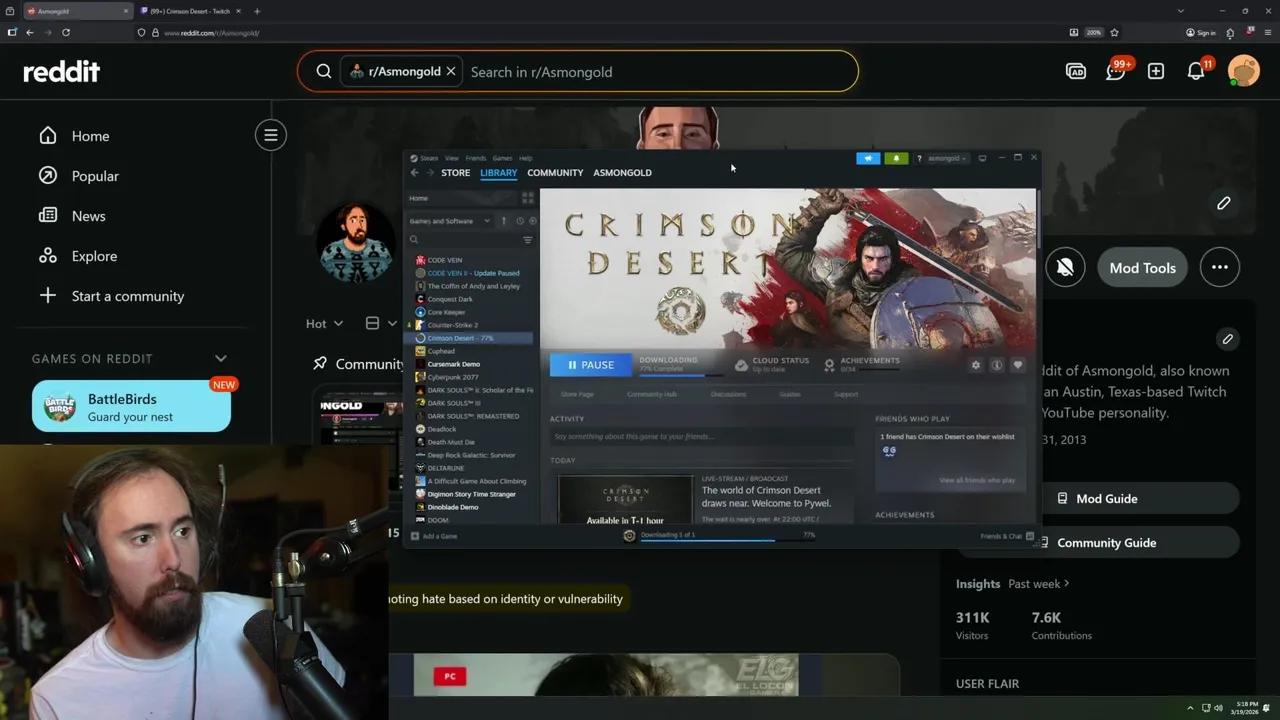1280x720 pixels.
Task: Open library collections grid view icon
Action: (528, 198)
